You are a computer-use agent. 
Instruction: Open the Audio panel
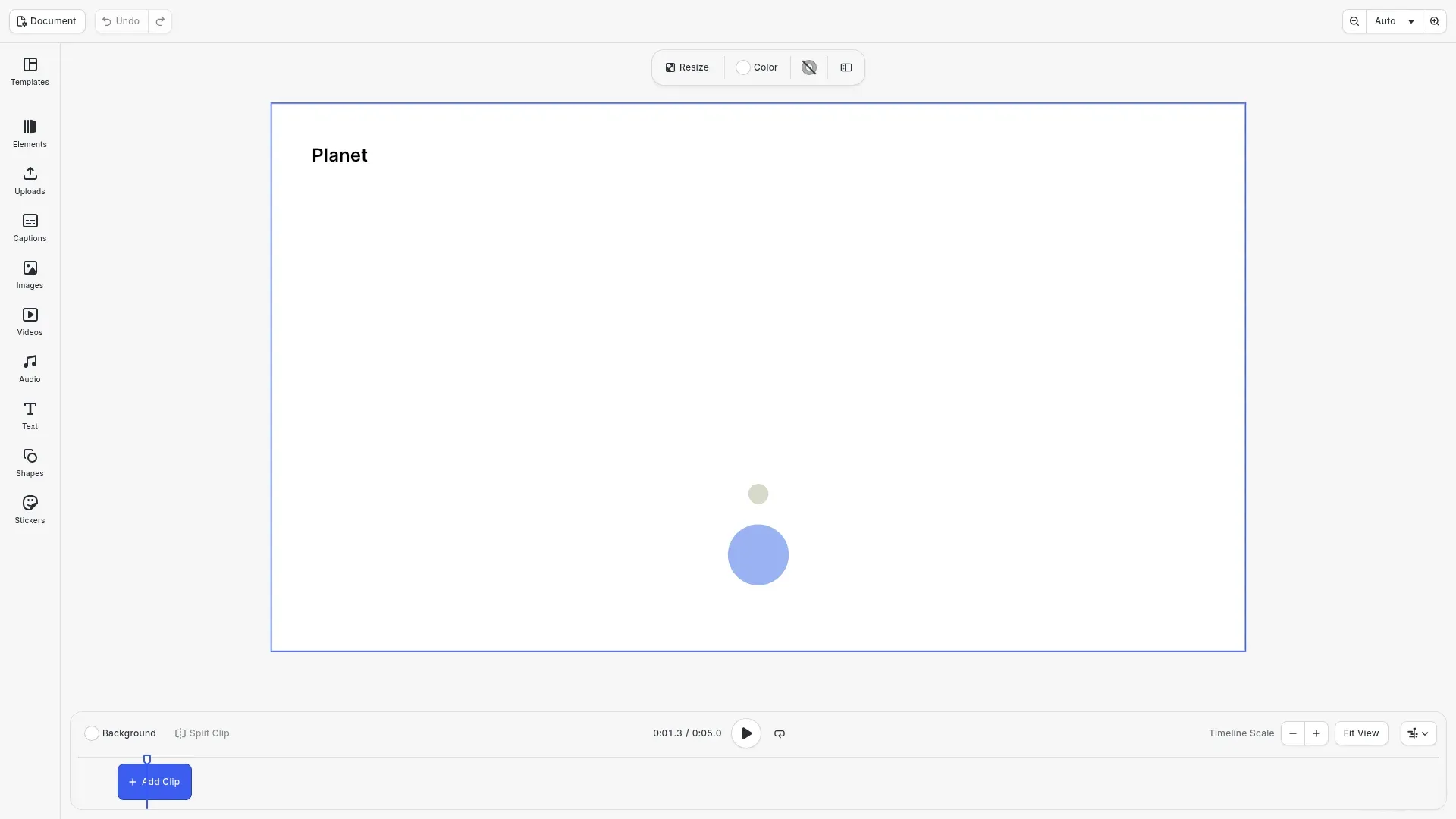click(x=30, y=369)
